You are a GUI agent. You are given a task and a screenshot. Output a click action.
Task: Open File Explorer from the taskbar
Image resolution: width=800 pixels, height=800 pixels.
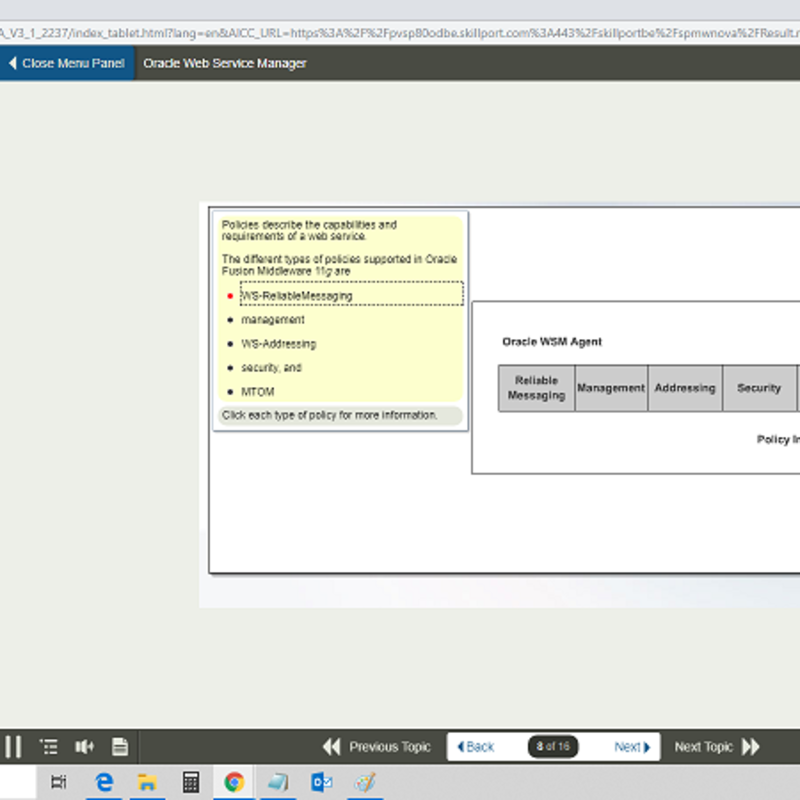[147, 782]
